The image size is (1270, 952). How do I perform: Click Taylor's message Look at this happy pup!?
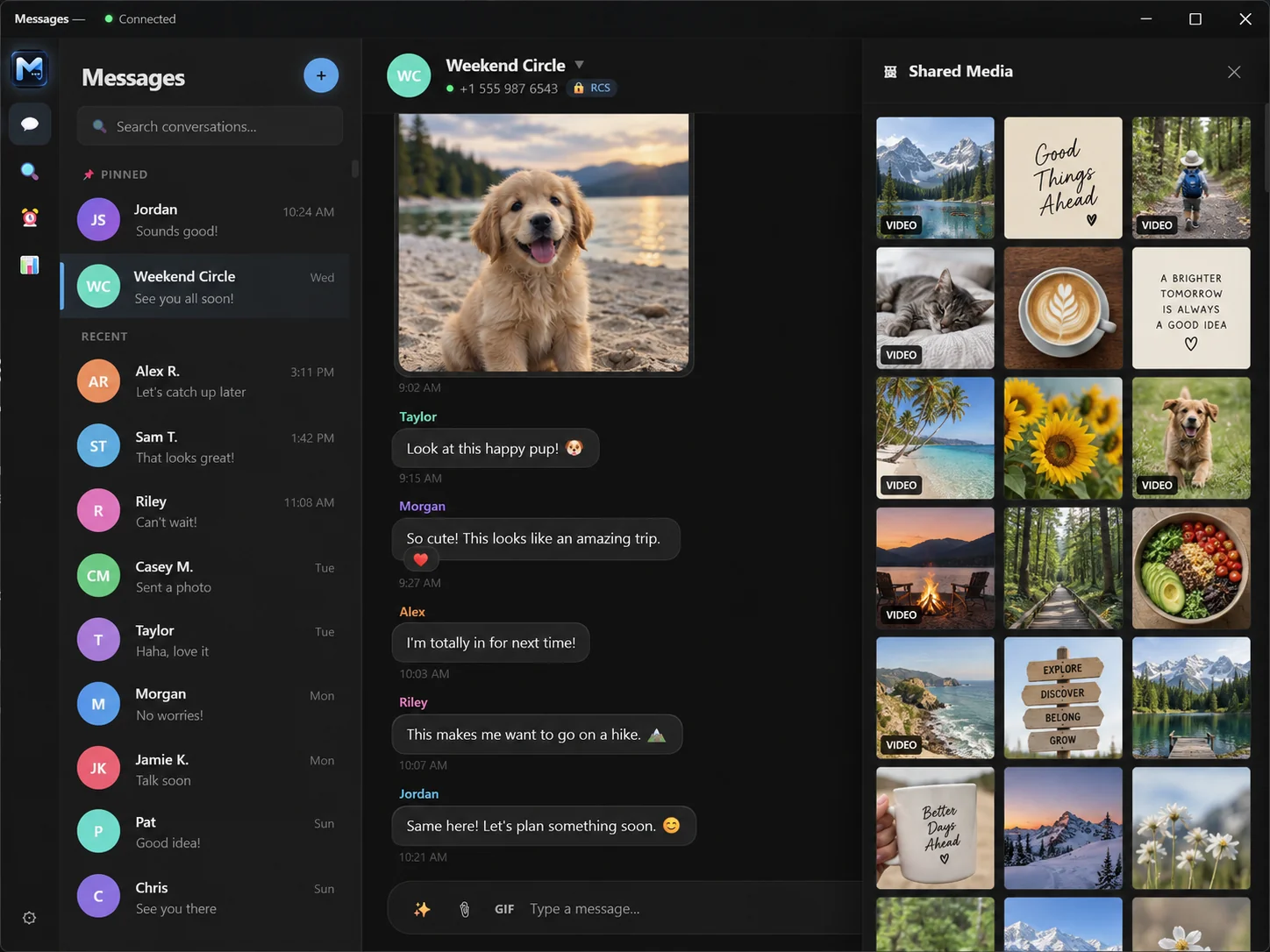tap(496, 448)
